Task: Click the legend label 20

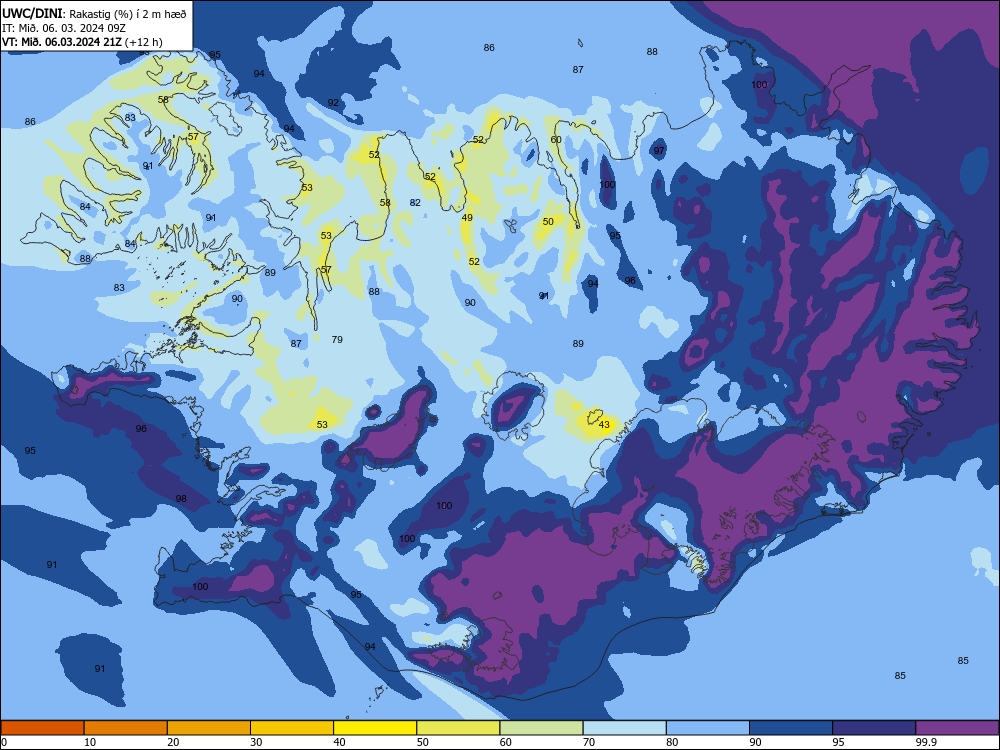Action: click(173, 742)
